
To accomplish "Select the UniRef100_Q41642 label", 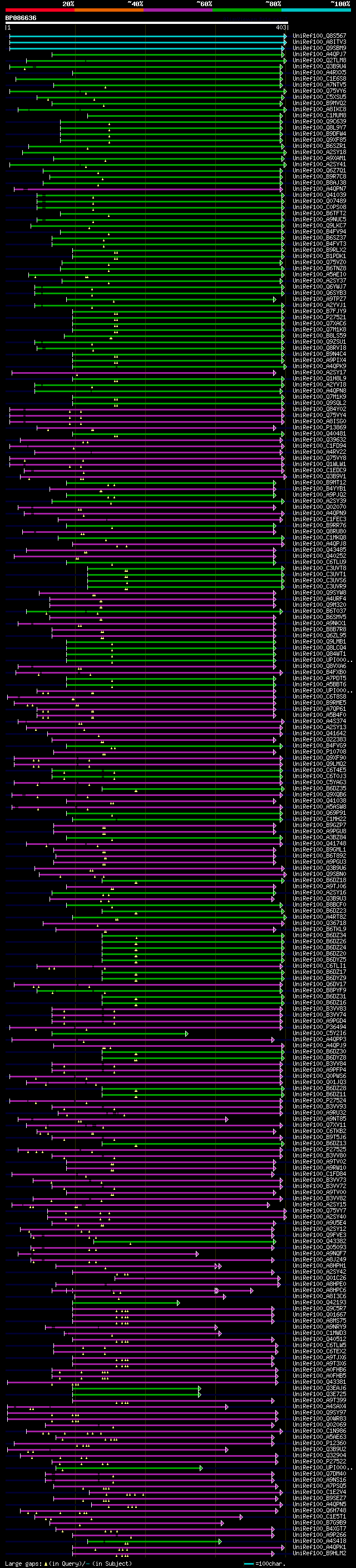I will 319,733.
